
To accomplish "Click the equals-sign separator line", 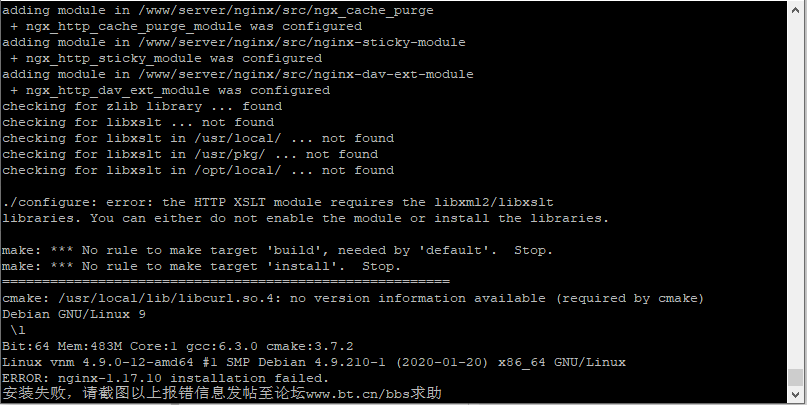I will (x=226, y=282).
